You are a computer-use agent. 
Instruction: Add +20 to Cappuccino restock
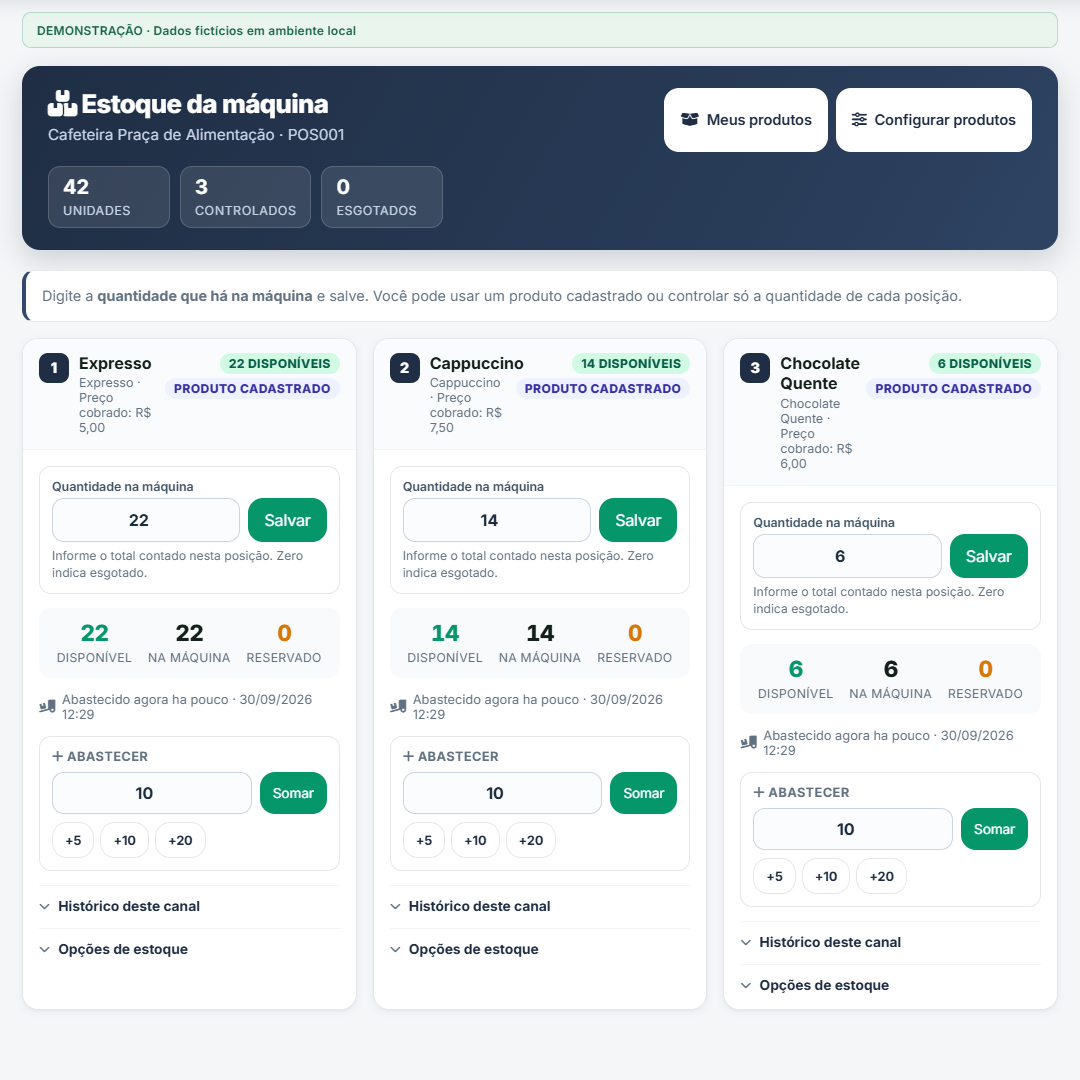(531, 840)
